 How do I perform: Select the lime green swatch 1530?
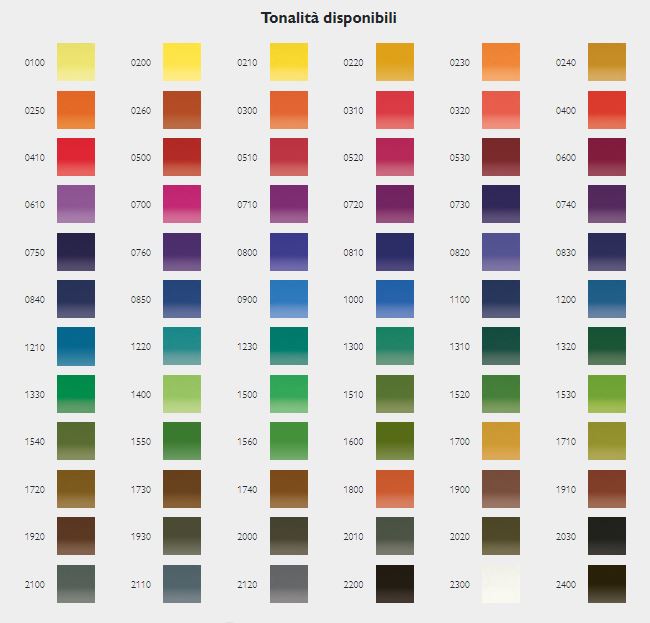607,394
